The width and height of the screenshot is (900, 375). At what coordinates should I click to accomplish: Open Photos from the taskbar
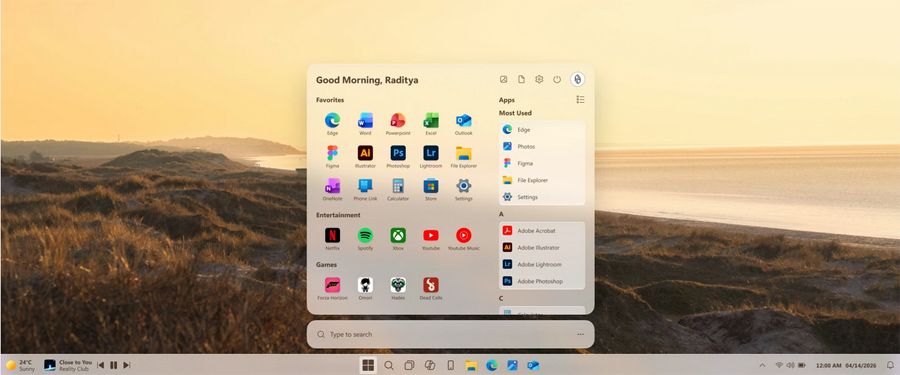point(512,365)
